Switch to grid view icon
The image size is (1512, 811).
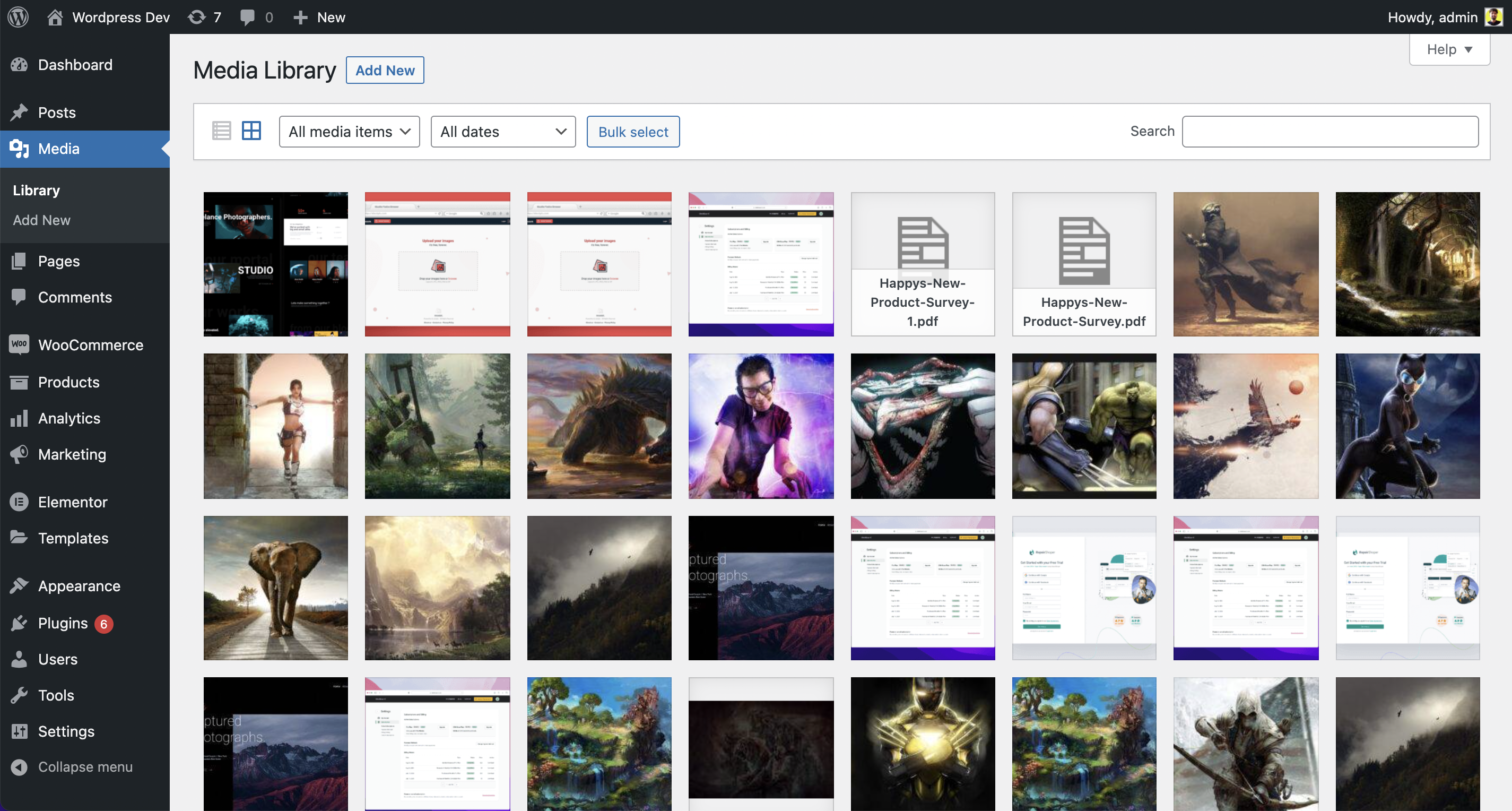[251, 131]
